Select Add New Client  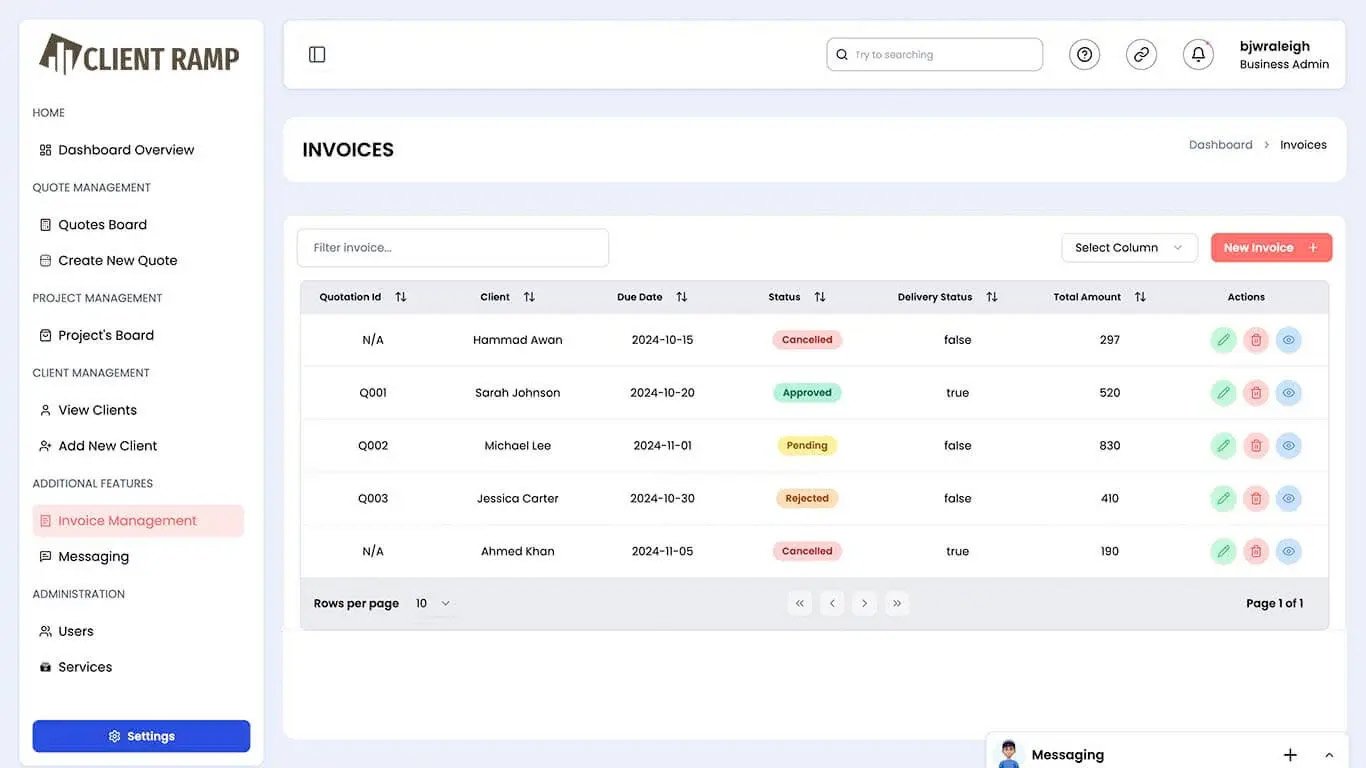click(x=98, y=446)
